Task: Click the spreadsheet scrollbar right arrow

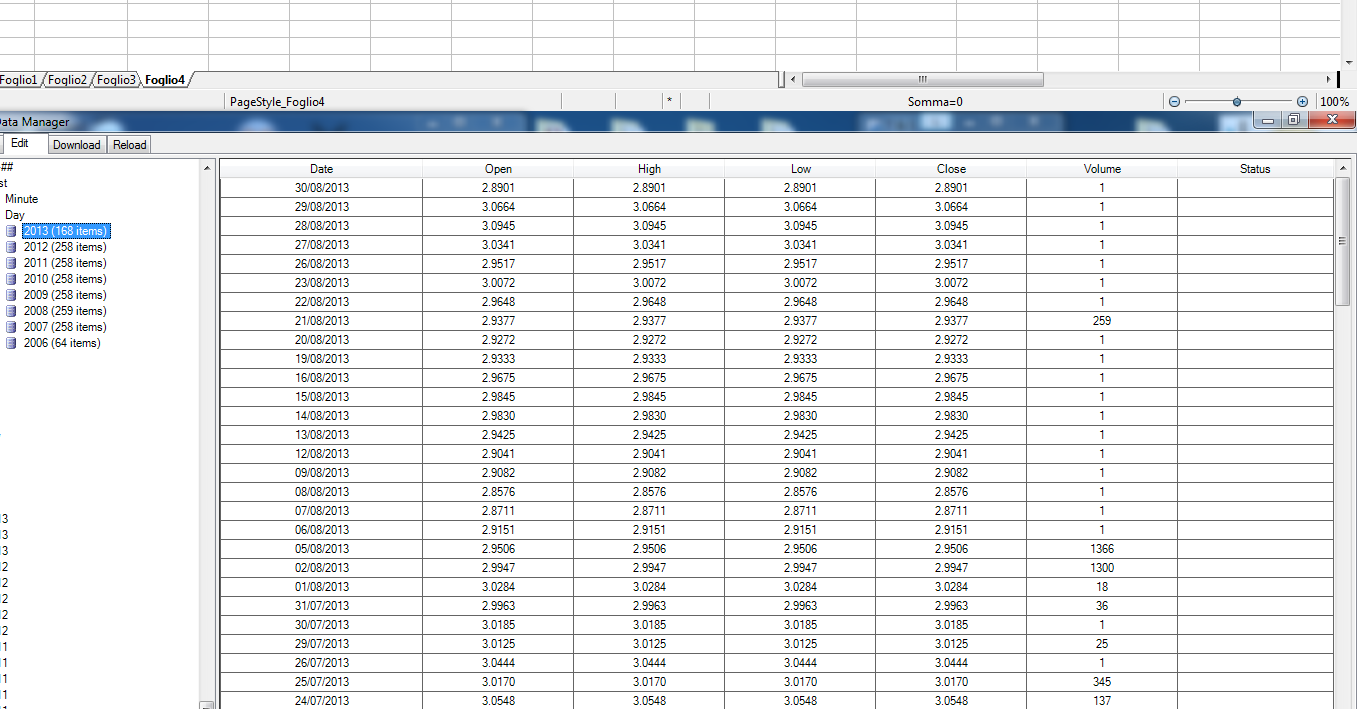Action: point(1328,79)
